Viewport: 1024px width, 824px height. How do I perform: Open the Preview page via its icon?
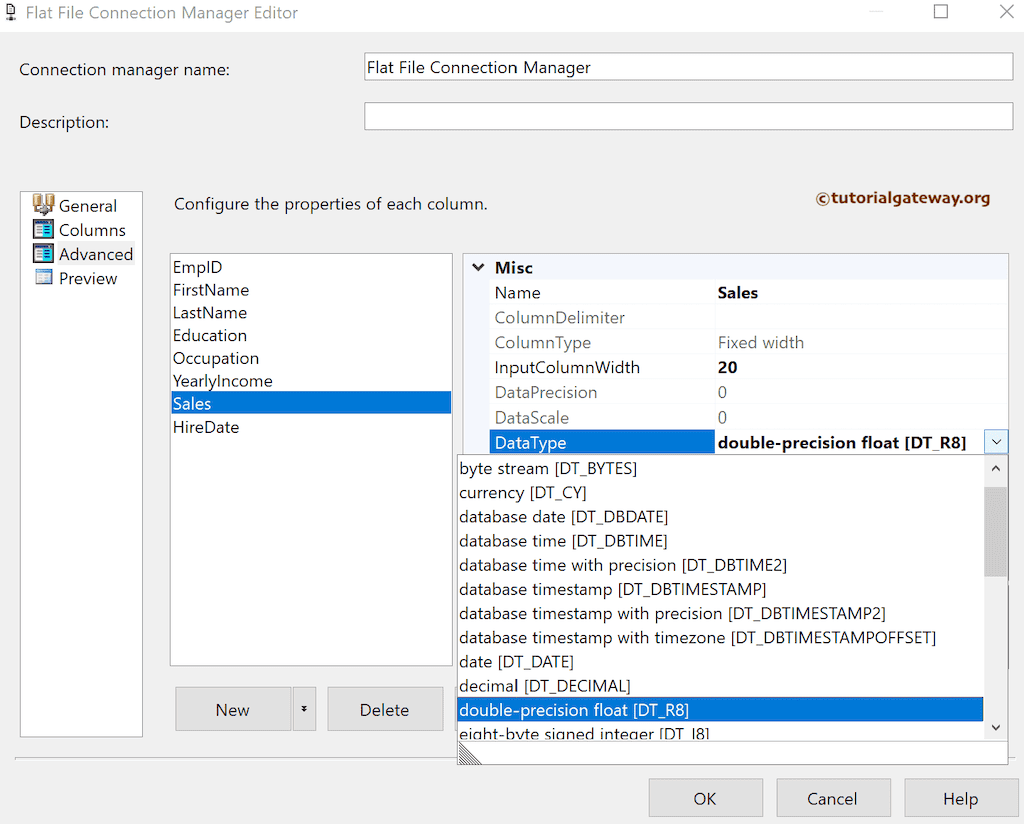[x=45, y=278]
